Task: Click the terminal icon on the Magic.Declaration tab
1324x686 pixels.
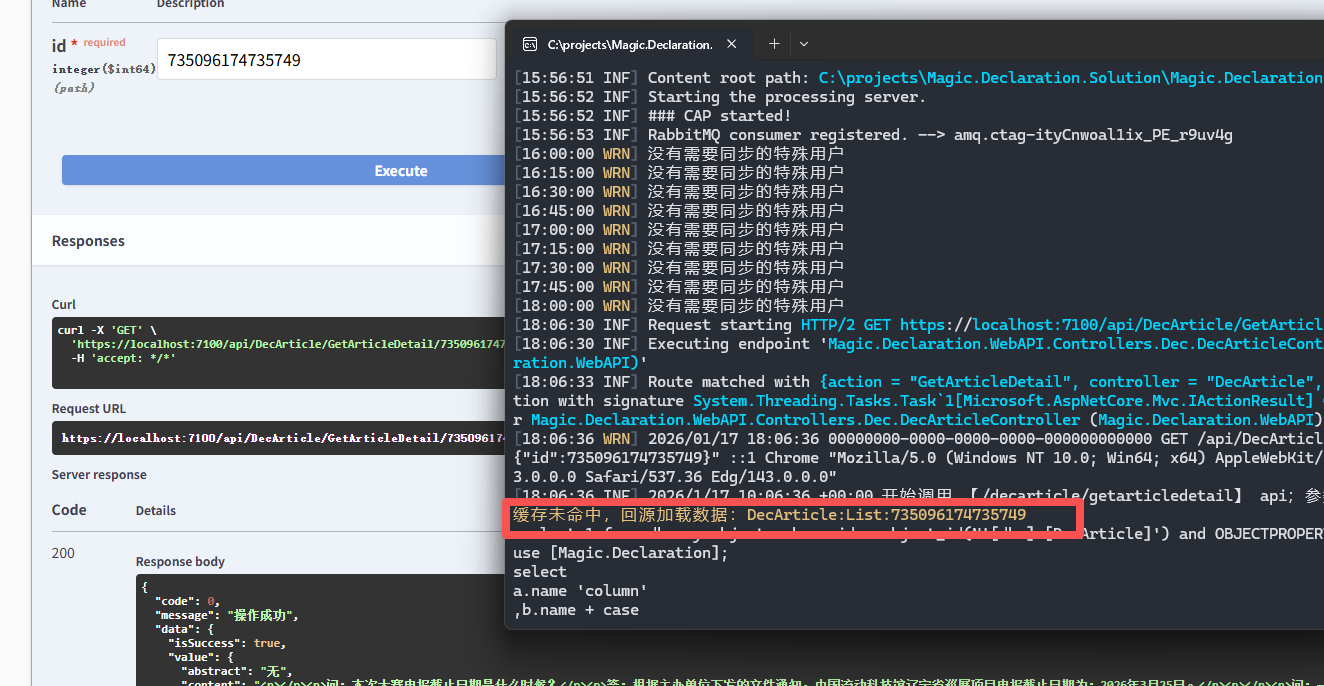Action: 529,44
